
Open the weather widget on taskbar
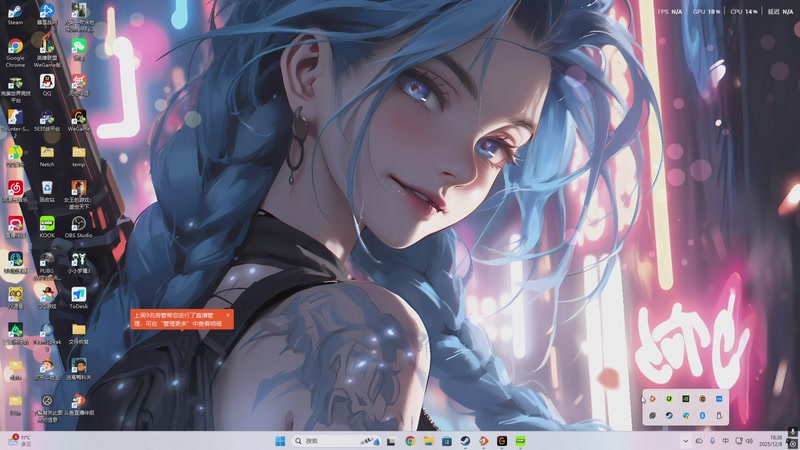click(x=19, y=441)
